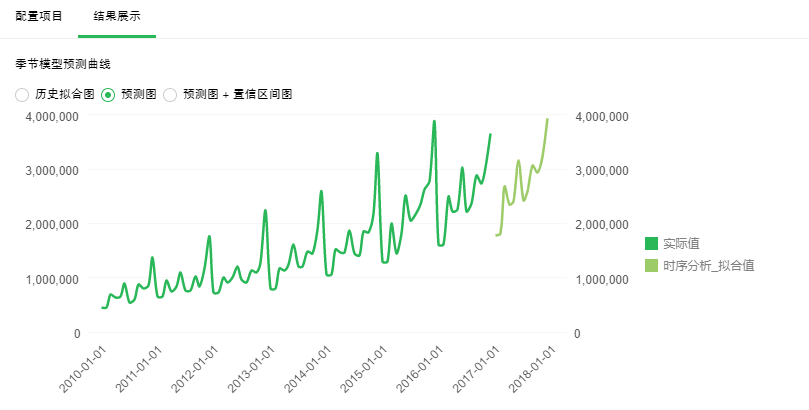Click the highest peak of the 实际值 line
Screen dimensions: 809x410
[434, 121]
